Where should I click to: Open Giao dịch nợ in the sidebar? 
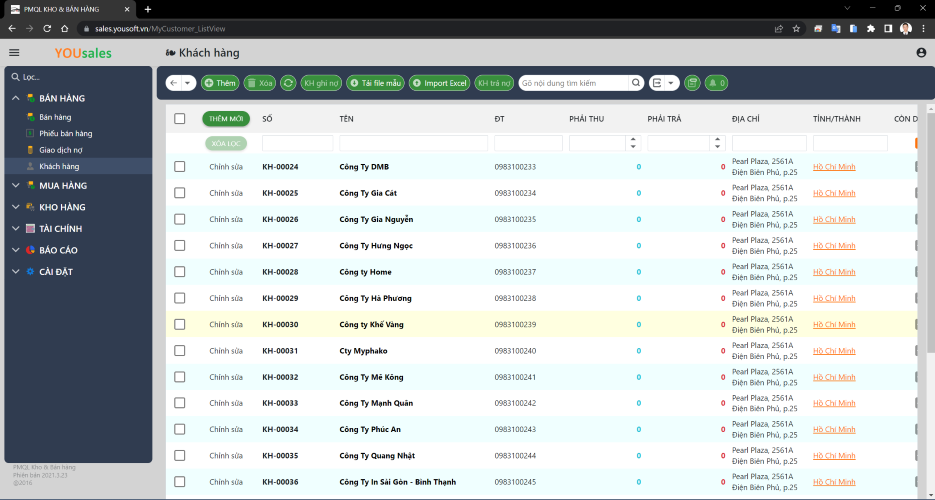coord(61,150)
